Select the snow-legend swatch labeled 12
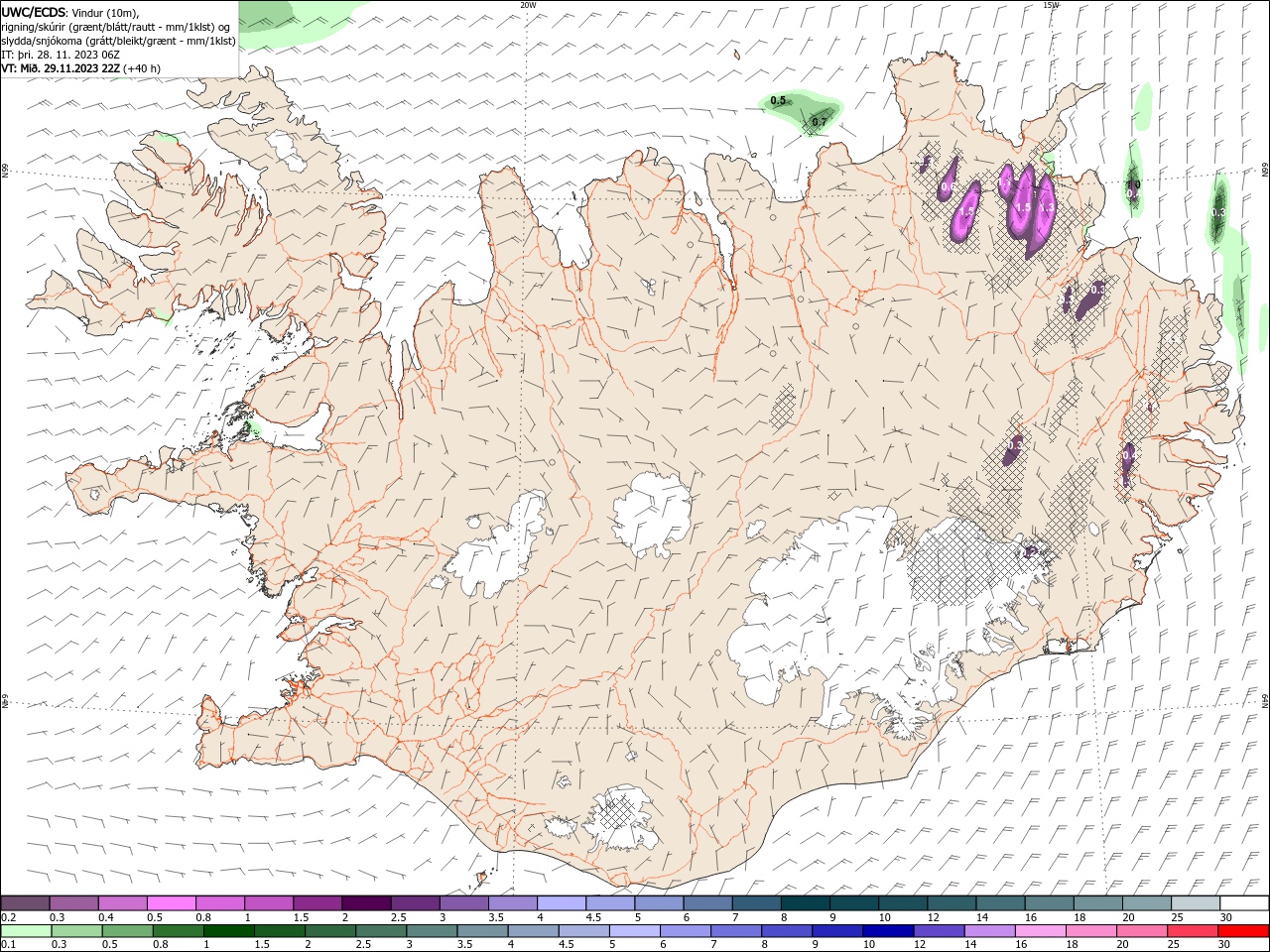Image resolution: width=1270 pixels, height=952 pixels. point(952,903)
